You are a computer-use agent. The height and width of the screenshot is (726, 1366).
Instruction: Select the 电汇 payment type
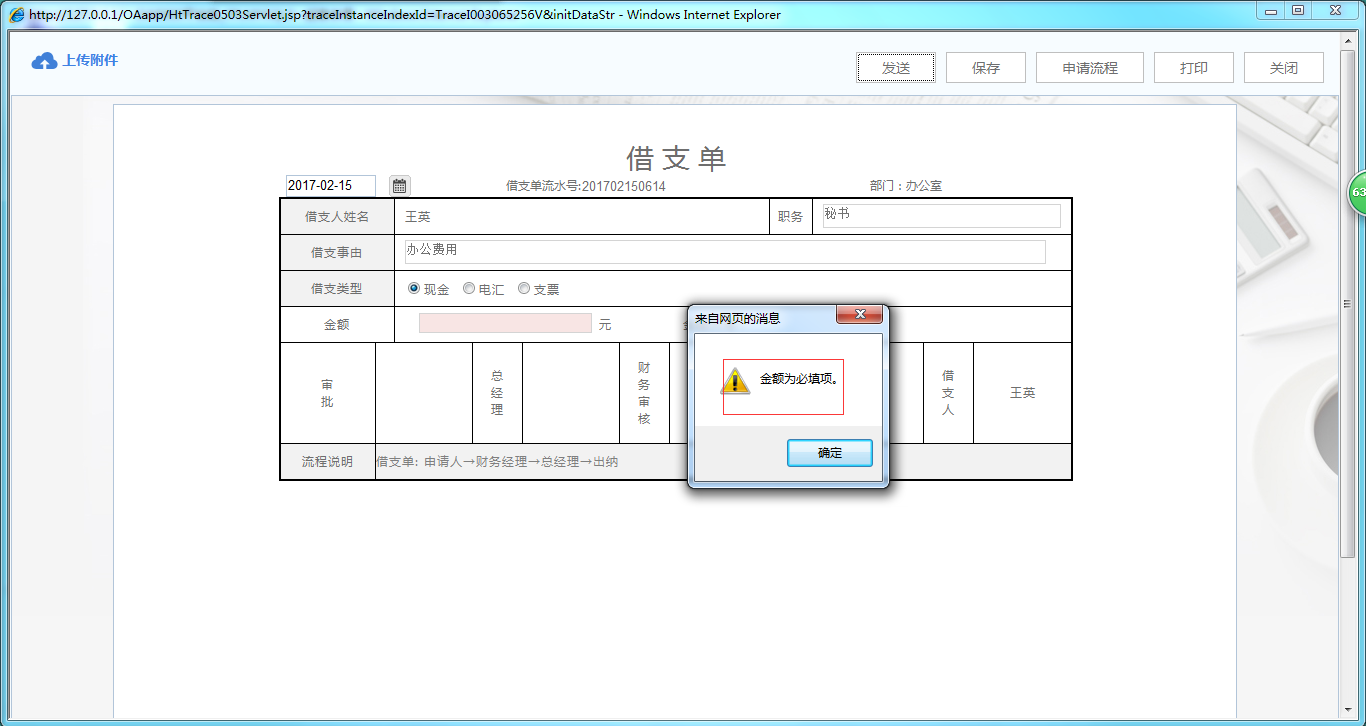468,288
